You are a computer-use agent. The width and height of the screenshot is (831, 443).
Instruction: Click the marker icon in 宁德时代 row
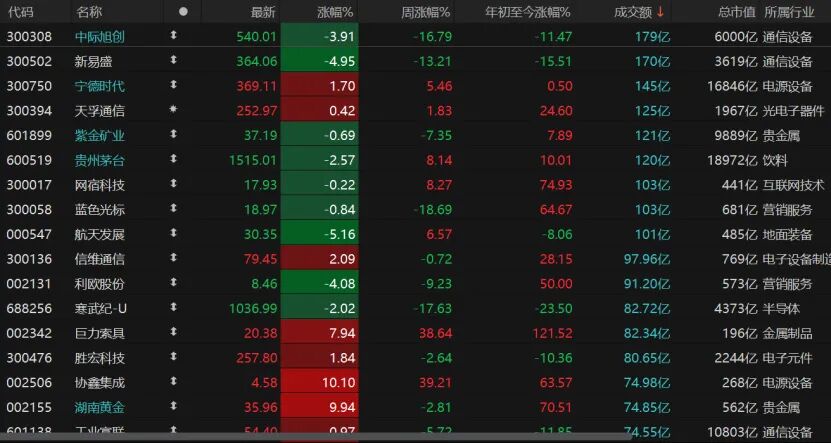pyautogui.click(x=173, y=85)
